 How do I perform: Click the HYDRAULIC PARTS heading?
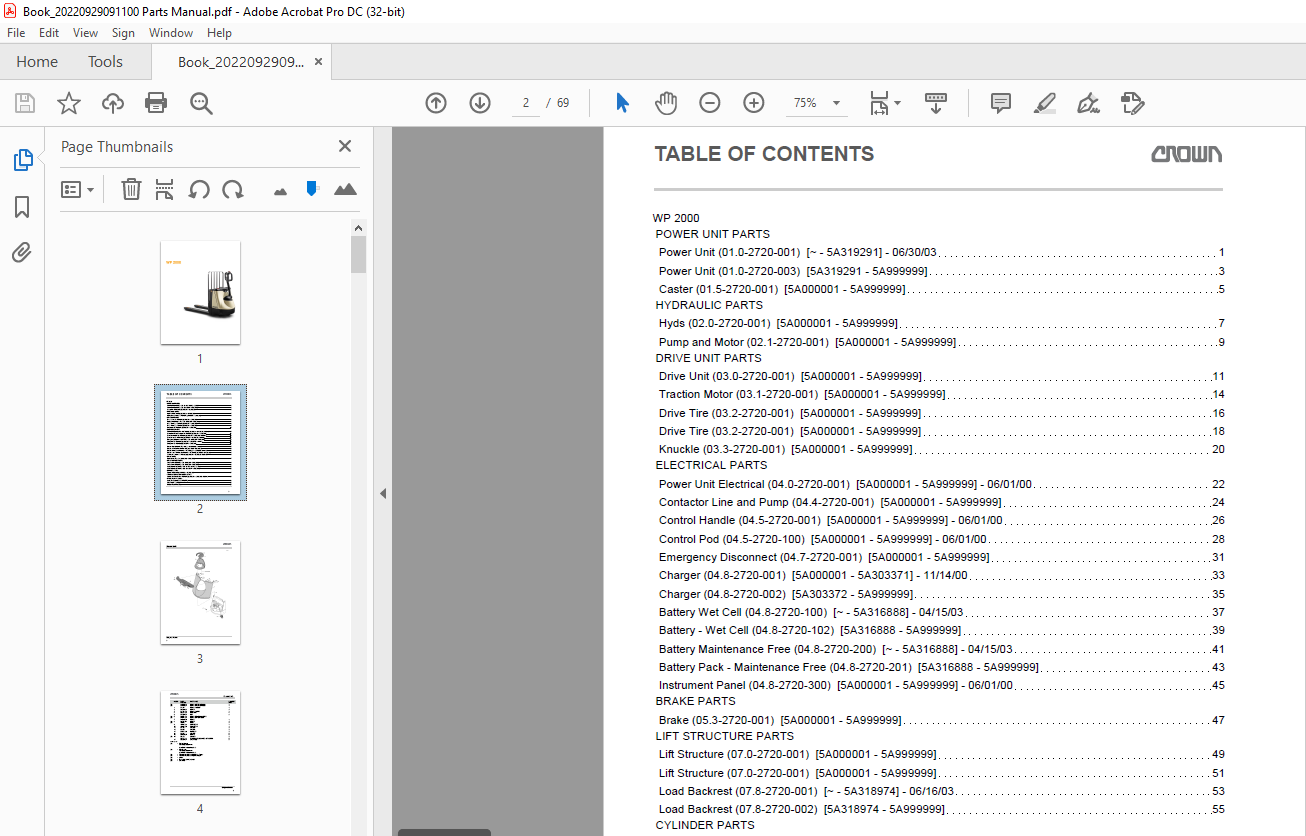[709, 305]
